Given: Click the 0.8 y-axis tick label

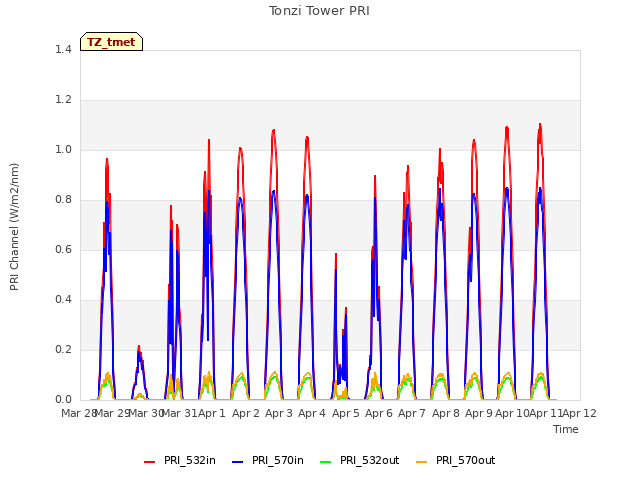Looking at the screenshot, I should (x=63, y=200).
